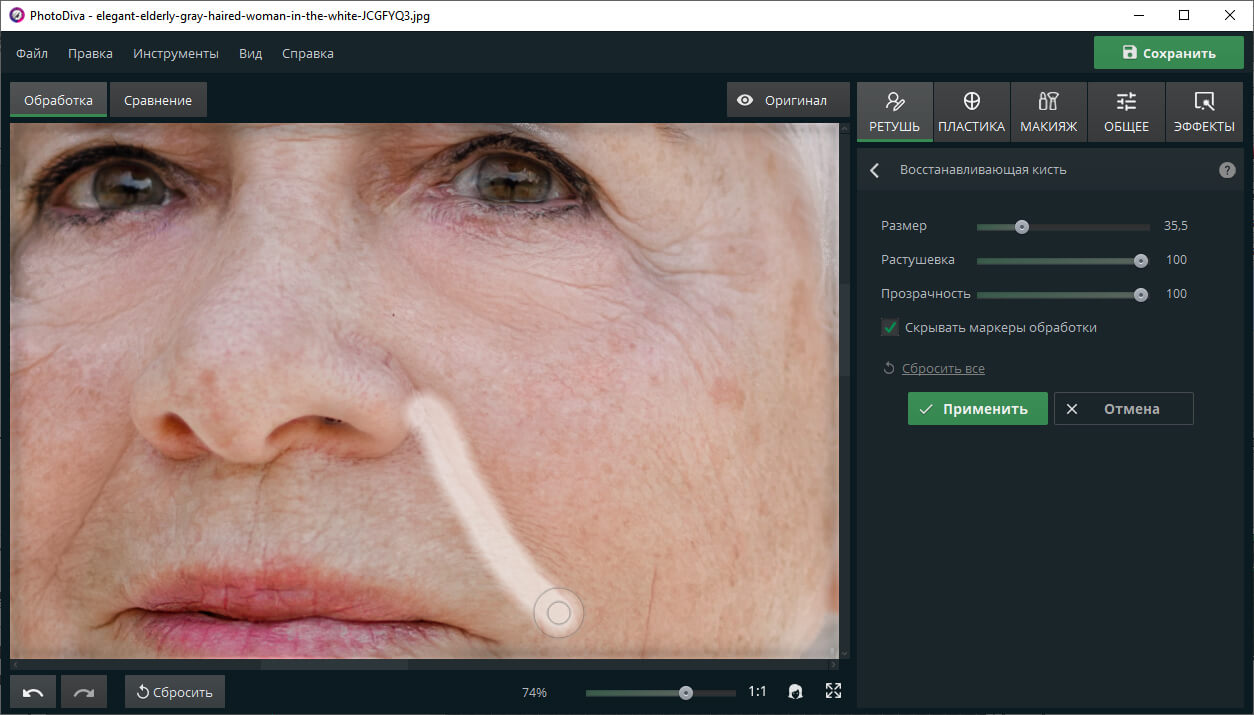Open the Макияж makeup tab
Screen dimensions: 1254x715
(1048, 112)
